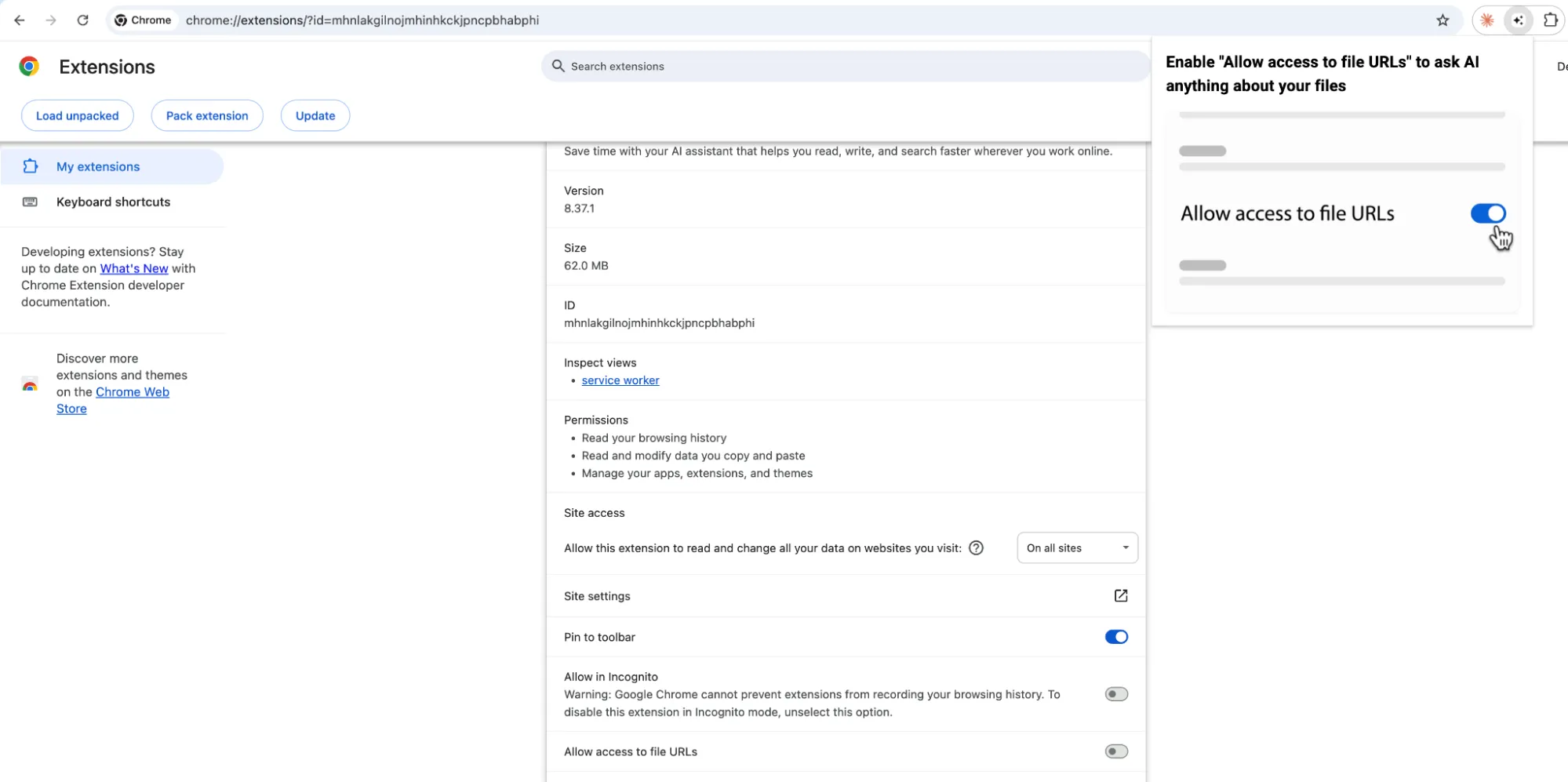The height and width of the screenshot is (782, 1568).
Task: Click the Chrome site info chip
Action: [x=144, y=20]
